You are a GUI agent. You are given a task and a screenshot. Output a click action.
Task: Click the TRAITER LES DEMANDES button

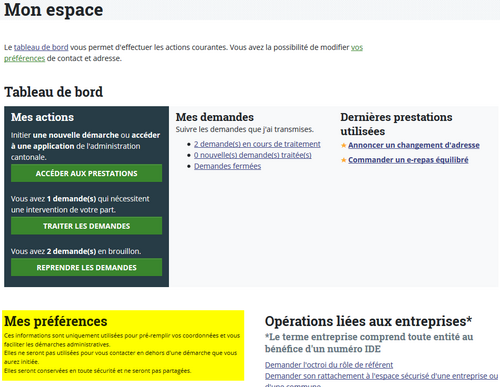click(86, 226)
